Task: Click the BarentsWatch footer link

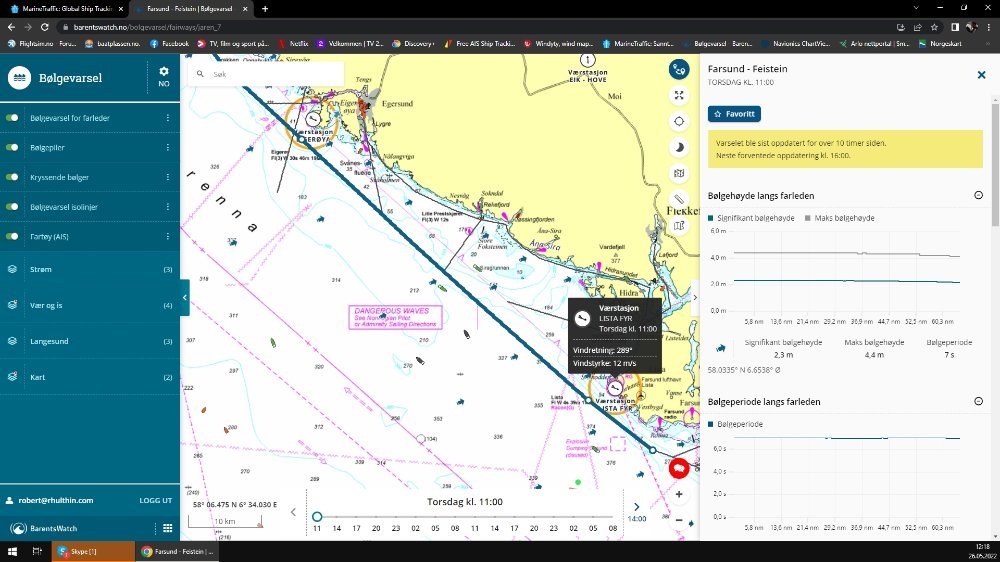Action: [x=45, y=528]
